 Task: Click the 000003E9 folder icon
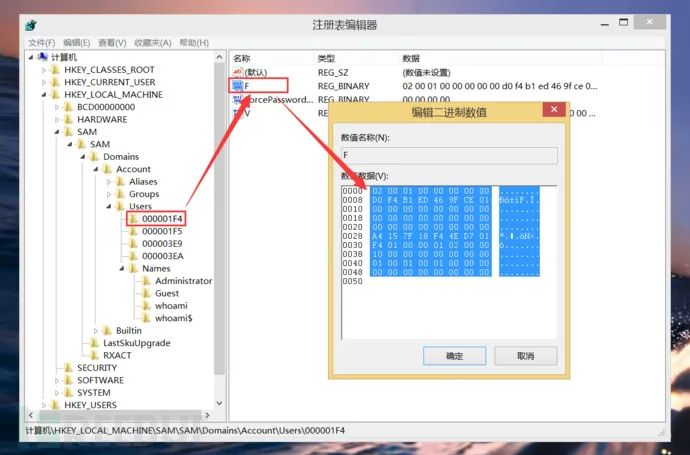click(x=133, y=243)
